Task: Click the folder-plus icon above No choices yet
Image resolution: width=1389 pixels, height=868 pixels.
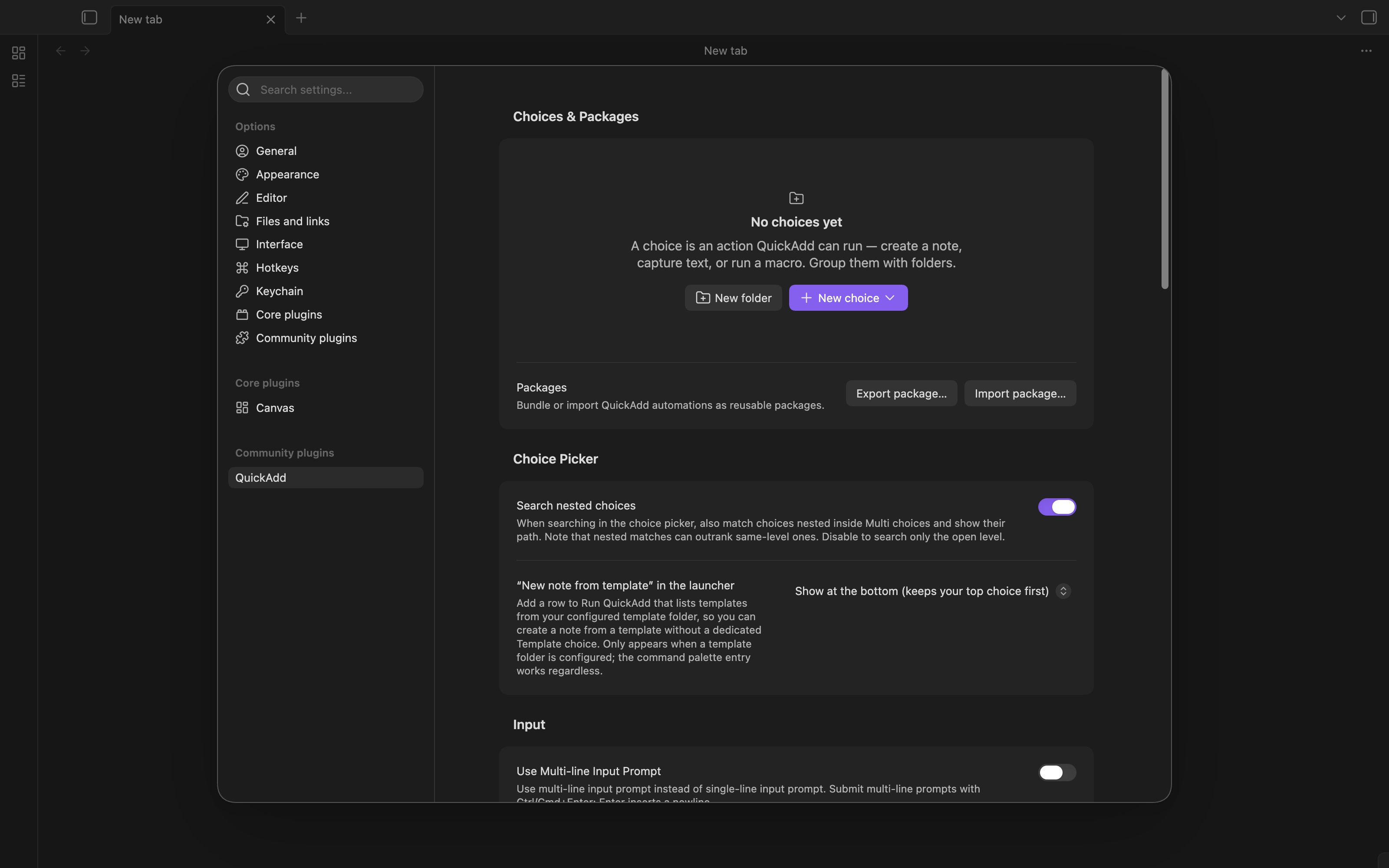Action: pyautogui.click(x=796, y=198)
